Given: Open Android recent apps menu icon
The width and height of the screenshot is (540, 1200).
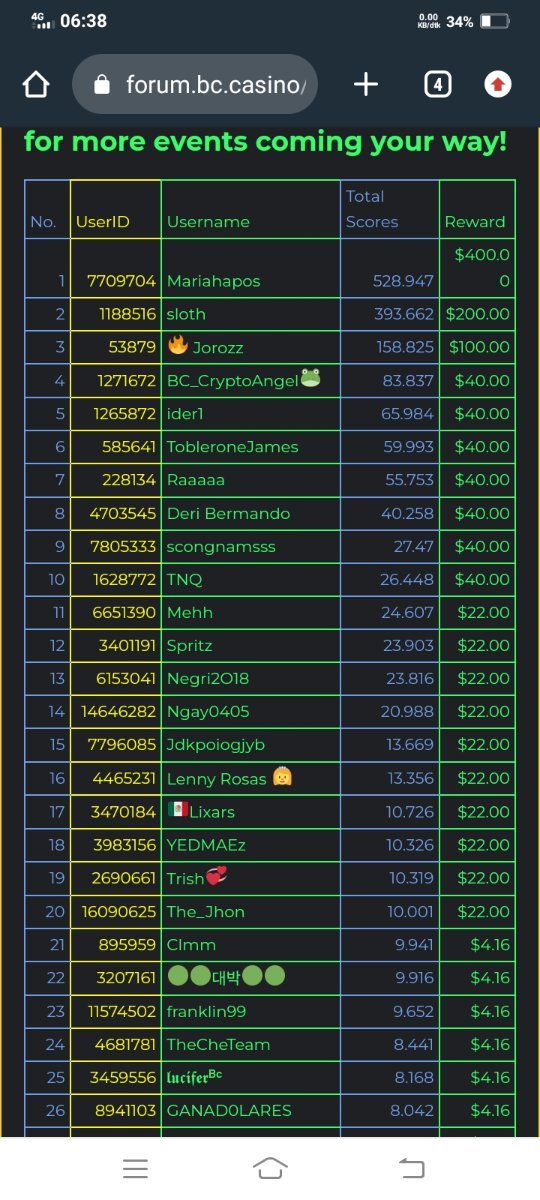Looking at the screenshot, I should tap(135, 1168).
